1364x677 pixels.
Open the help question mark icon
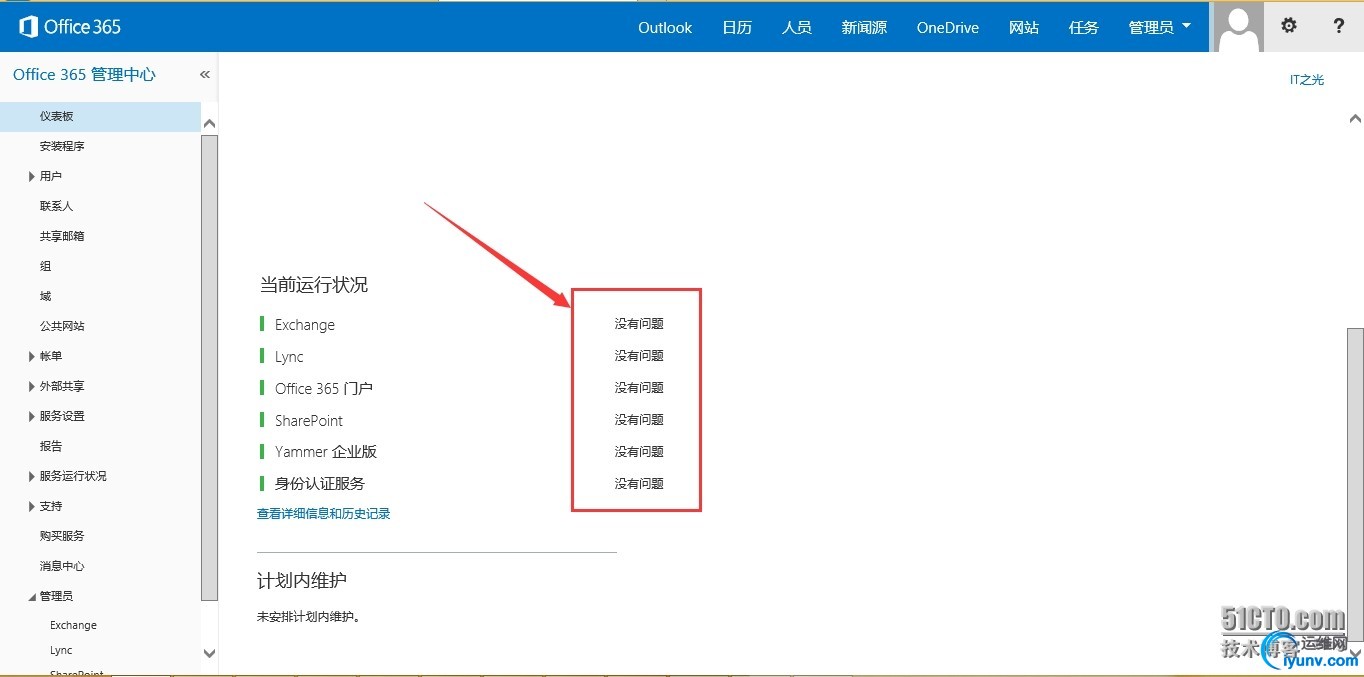(1339, 26)
